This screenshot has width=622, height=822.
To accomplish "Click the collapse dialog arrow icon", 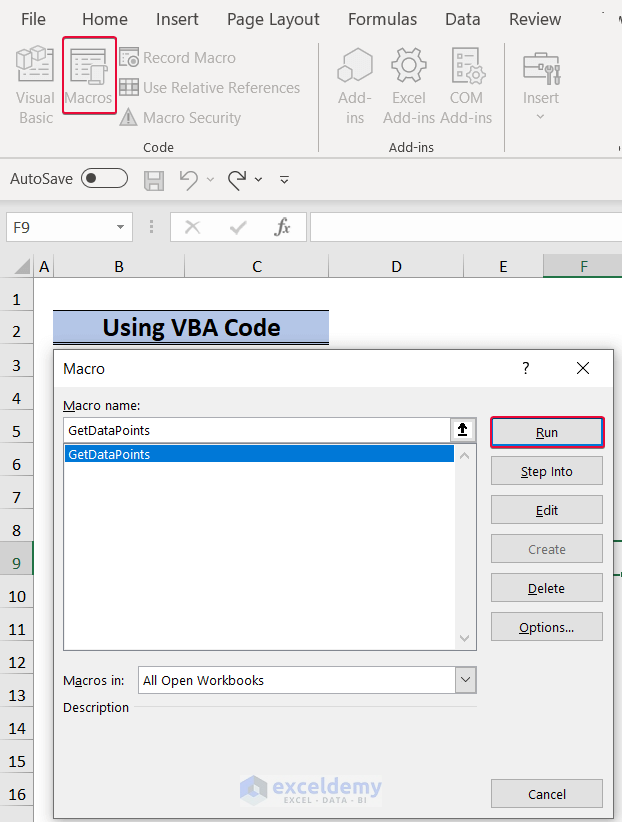I will (463, 430).
